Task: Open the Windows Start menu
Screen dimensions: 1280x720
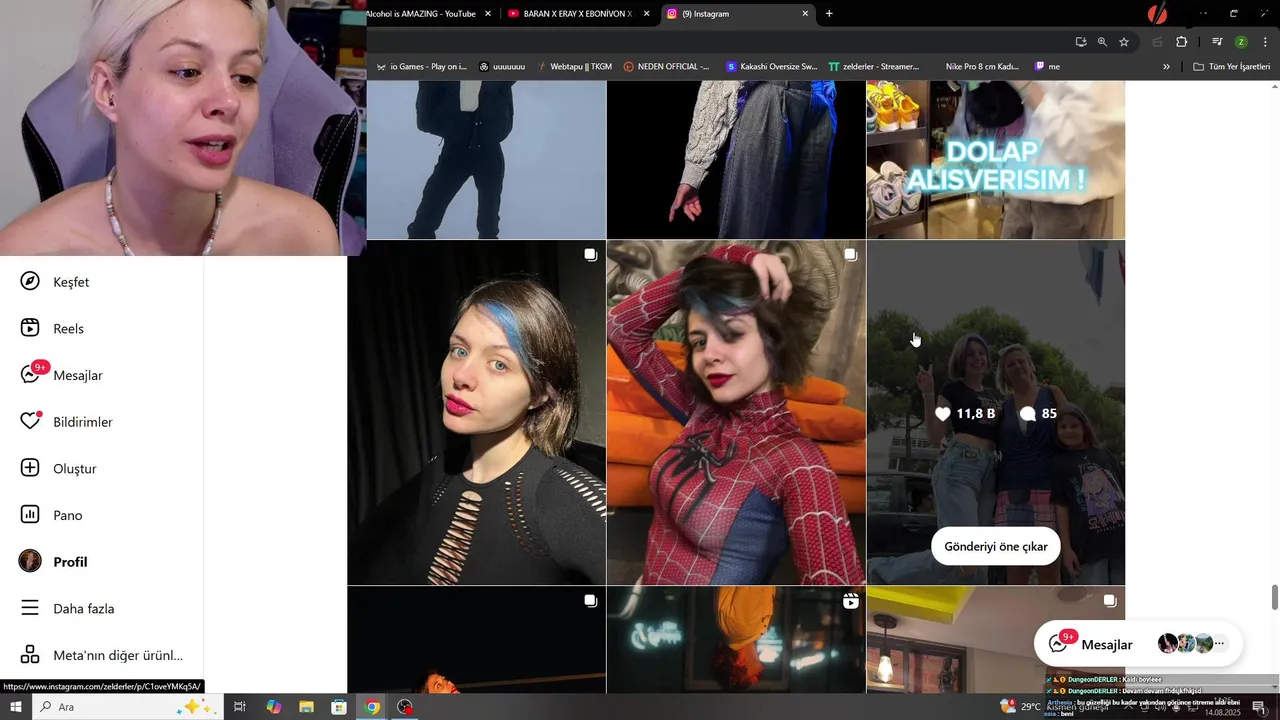Action: coord(15,707)
